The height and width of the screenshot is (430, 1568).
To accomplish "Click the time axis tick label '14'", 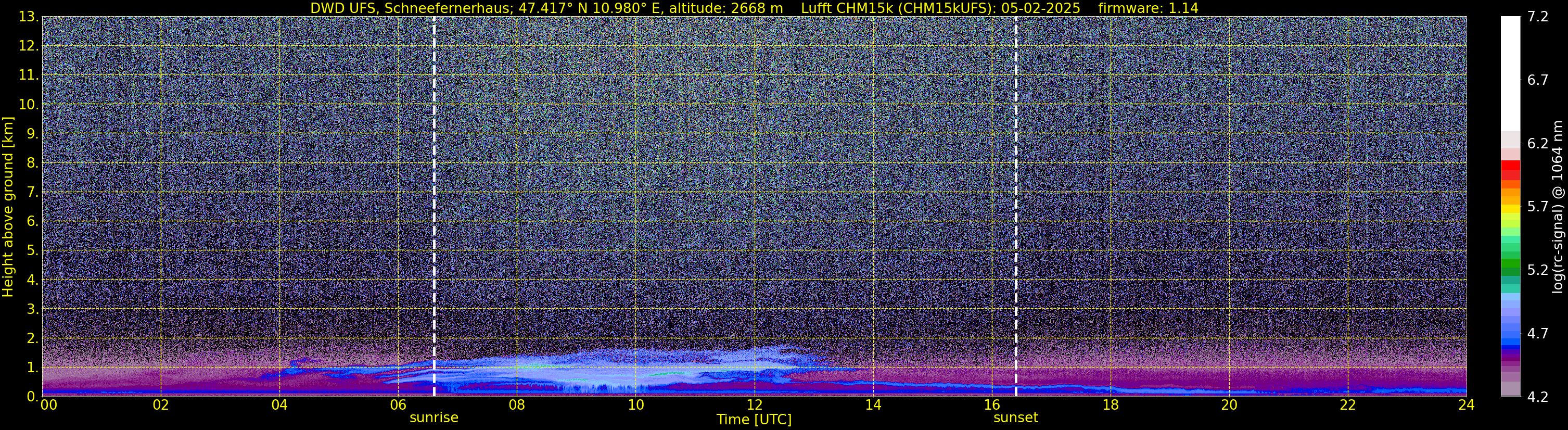I will pyautogui.click(x=873, y=404).
